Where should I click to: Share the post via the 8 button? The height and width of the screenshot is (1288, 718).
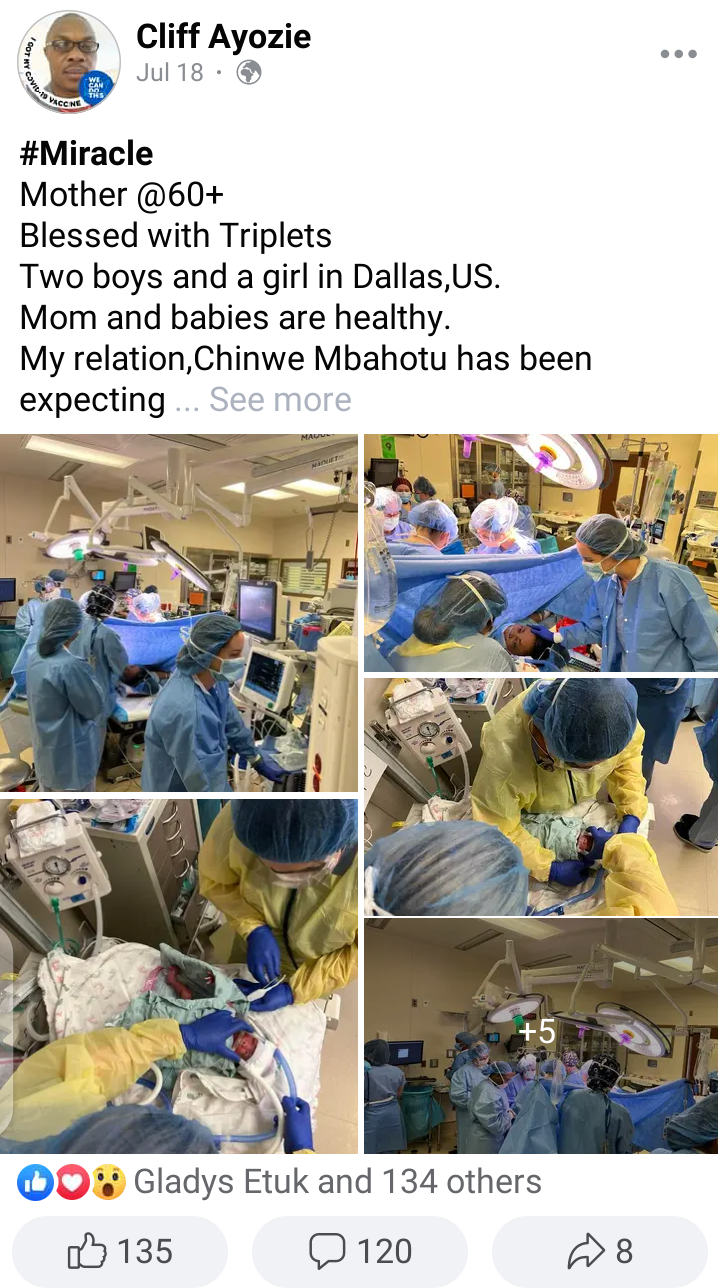point(600,1251)
